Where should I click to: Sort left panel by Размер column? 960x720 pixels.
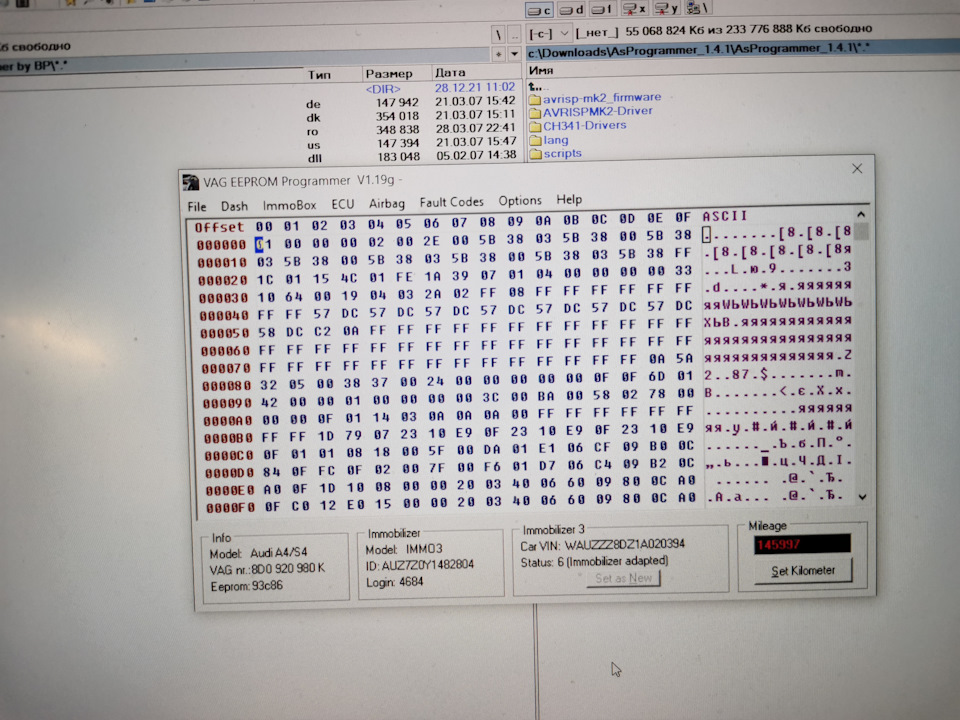[x=389, y=73]
